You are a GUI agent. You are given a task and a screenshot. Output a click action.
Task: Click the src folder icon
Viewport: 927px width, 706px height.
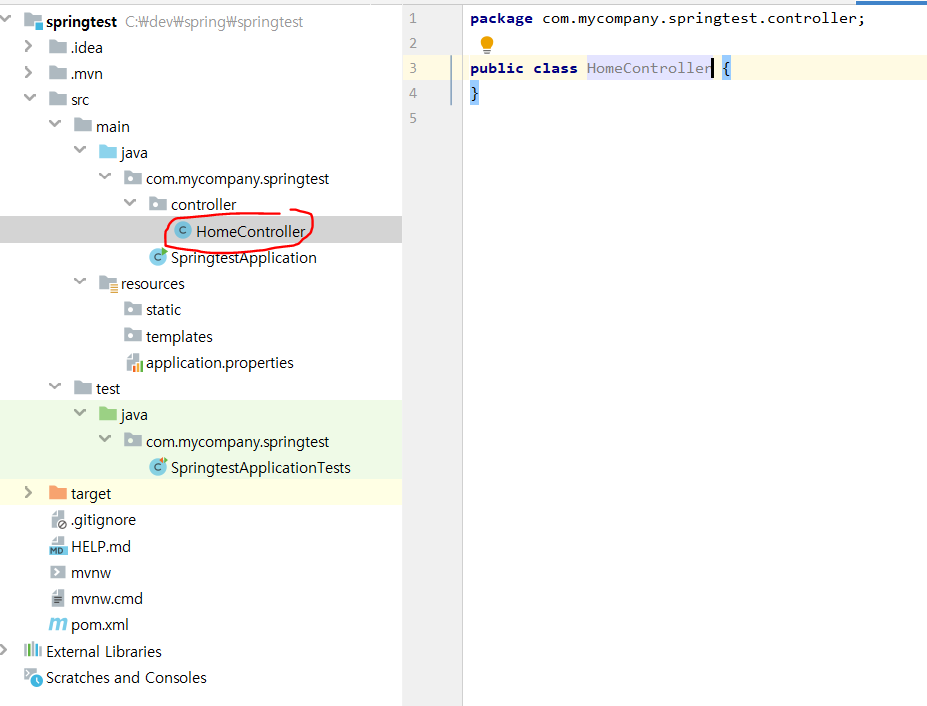[x=57, y=99]
